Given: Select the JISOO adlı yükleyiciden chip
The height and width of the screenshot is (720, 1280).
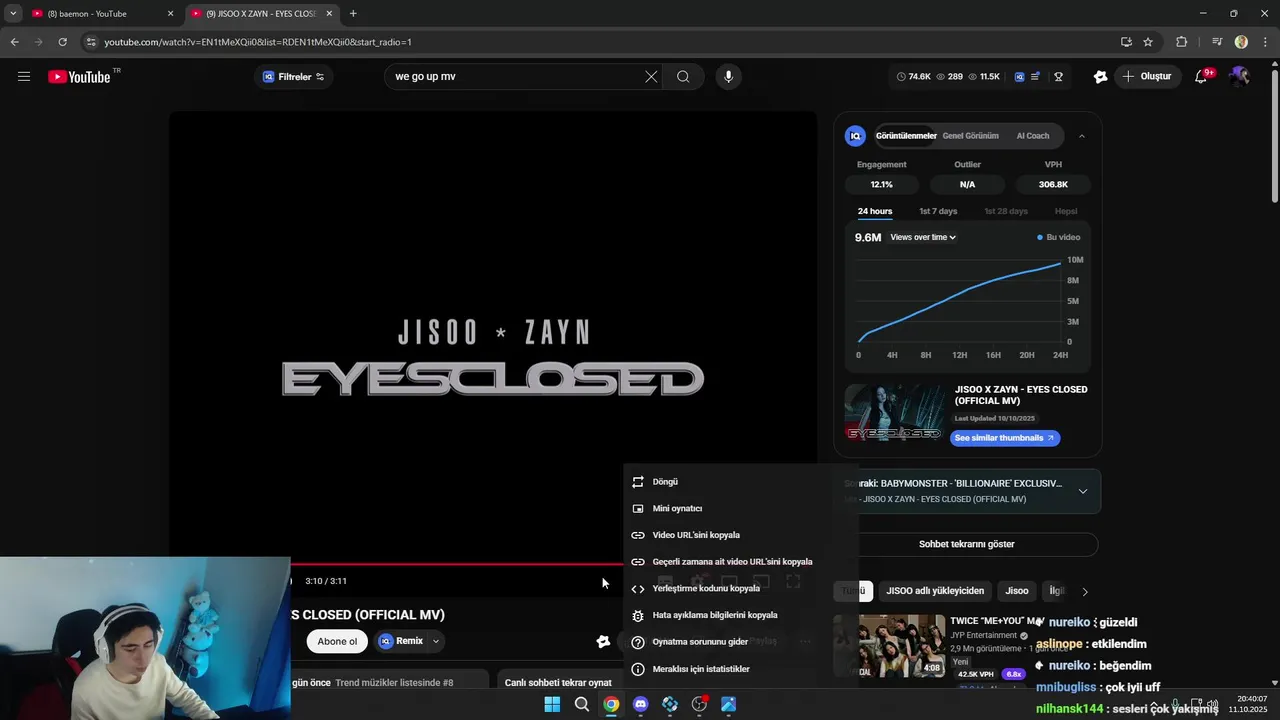Looking at the screenshot, I should 935,591.
